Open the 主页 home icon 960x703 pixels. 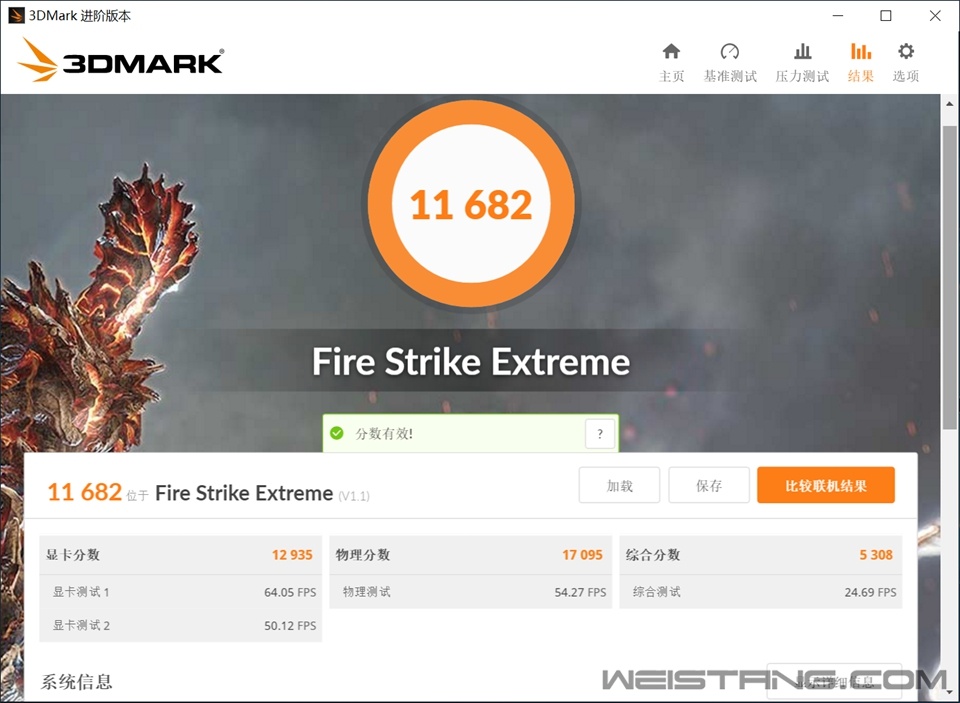[x=671, y=51]
